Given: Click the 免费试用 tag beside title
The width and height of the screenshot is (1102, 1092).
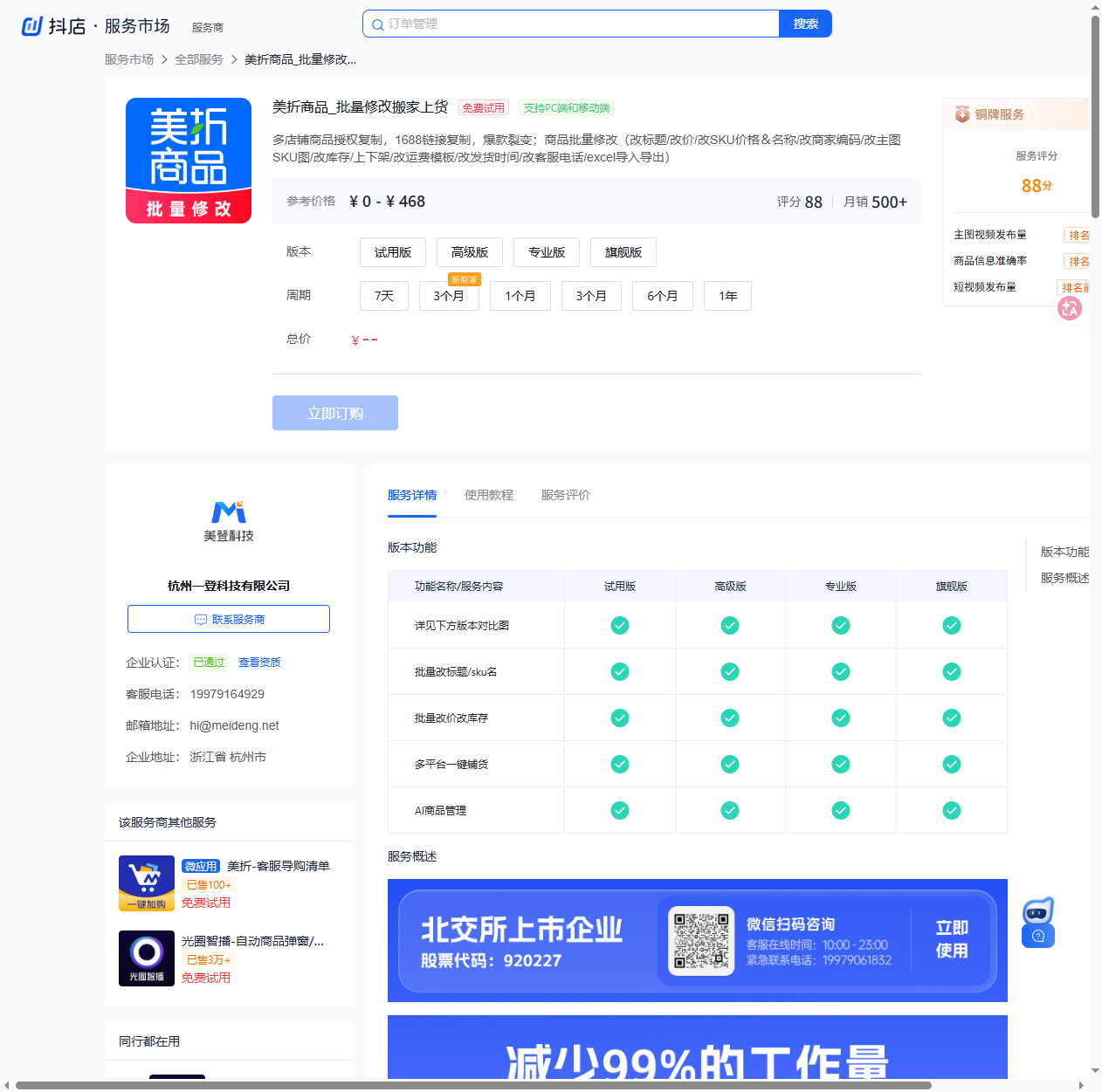Looking at the screenshot, I should click(x=484, y=107).
